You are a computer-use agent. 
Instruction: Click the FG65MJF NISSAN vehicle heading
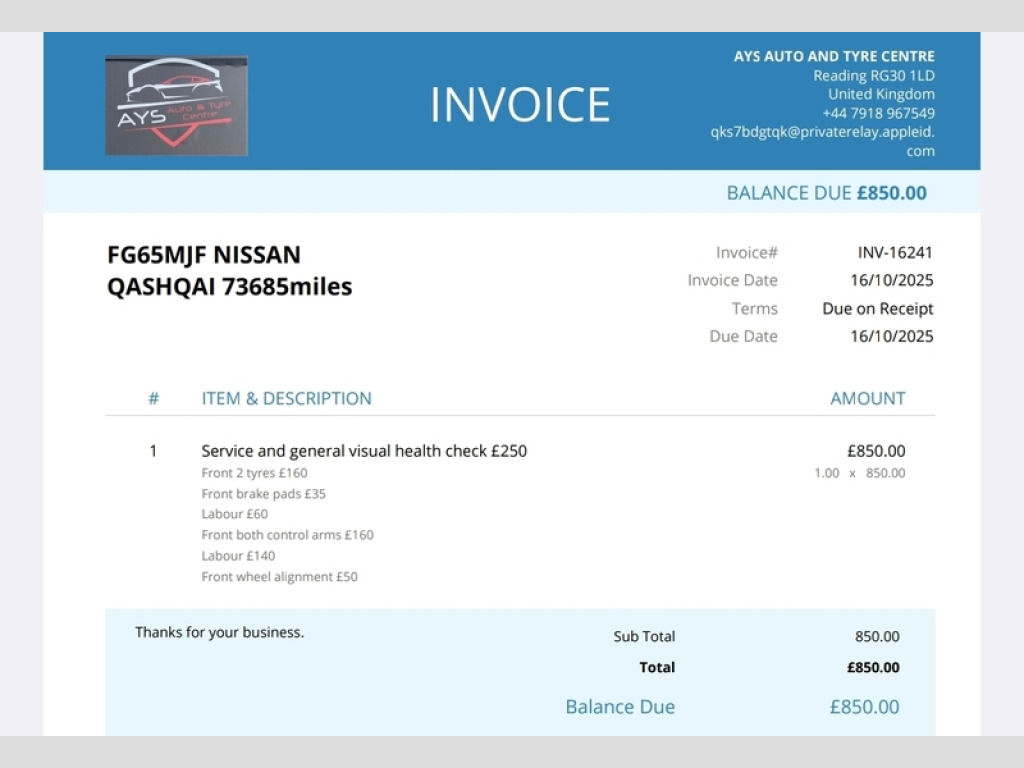point(204,255)
